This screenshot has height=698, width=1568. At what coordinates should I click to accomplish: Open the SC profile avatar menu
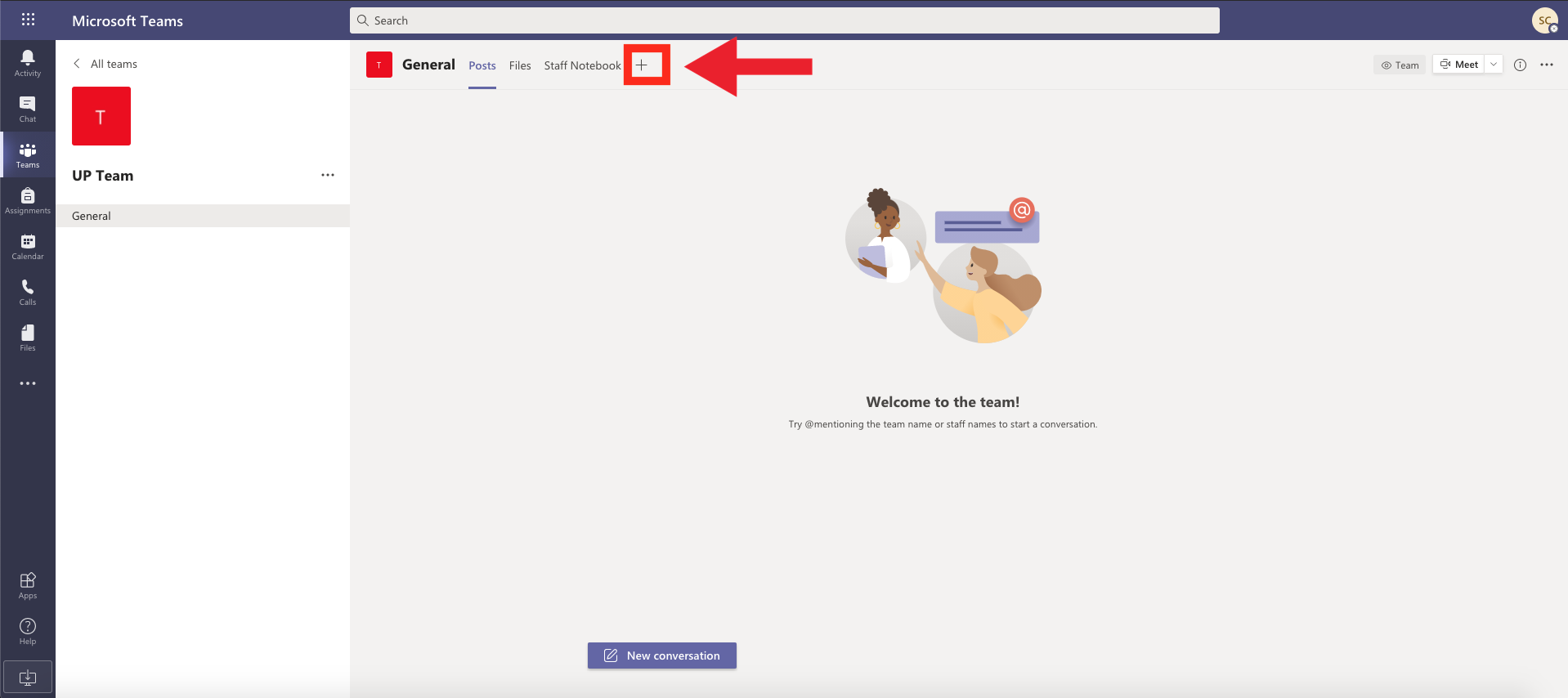tap(1544, 20)
